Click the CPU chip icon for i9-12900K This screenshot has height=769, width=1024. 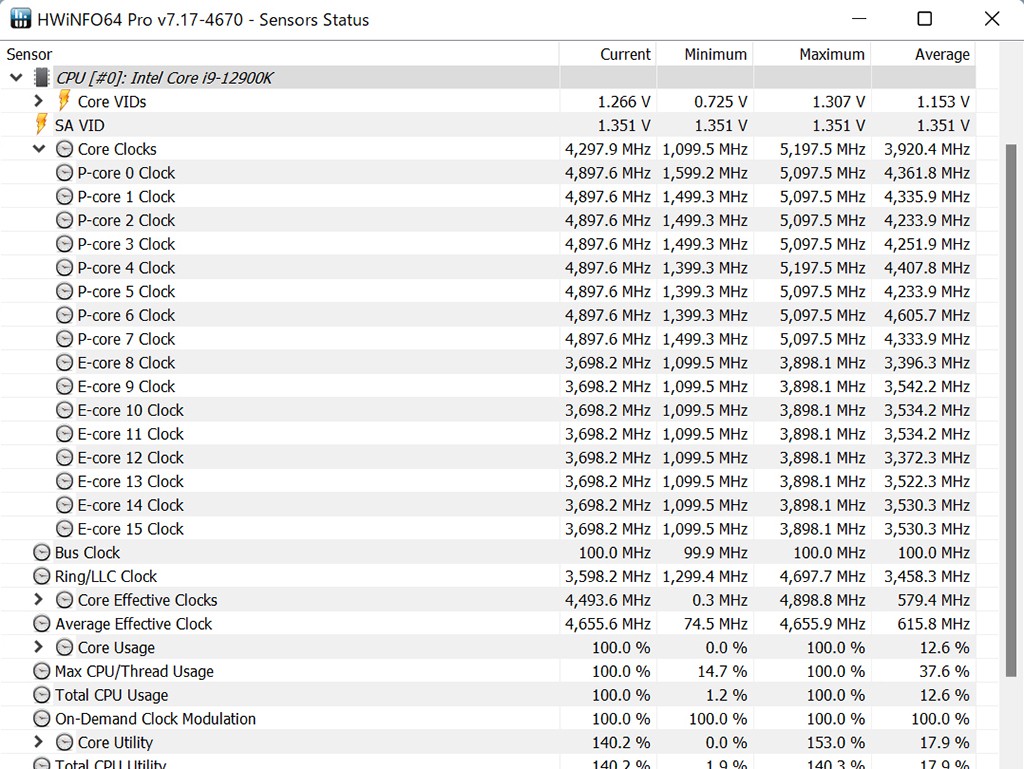pyautogui.click(x=41, y=78)
